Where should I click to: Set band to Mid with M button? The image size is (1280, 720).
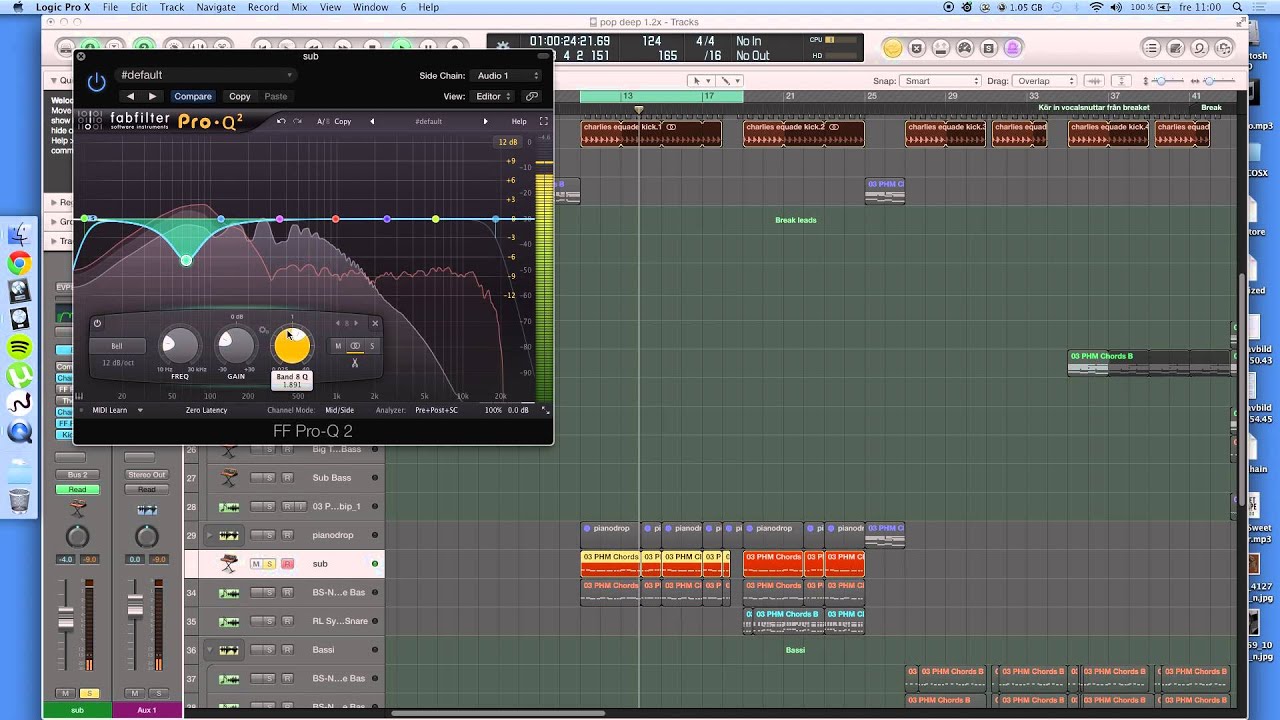coord(338,346)
